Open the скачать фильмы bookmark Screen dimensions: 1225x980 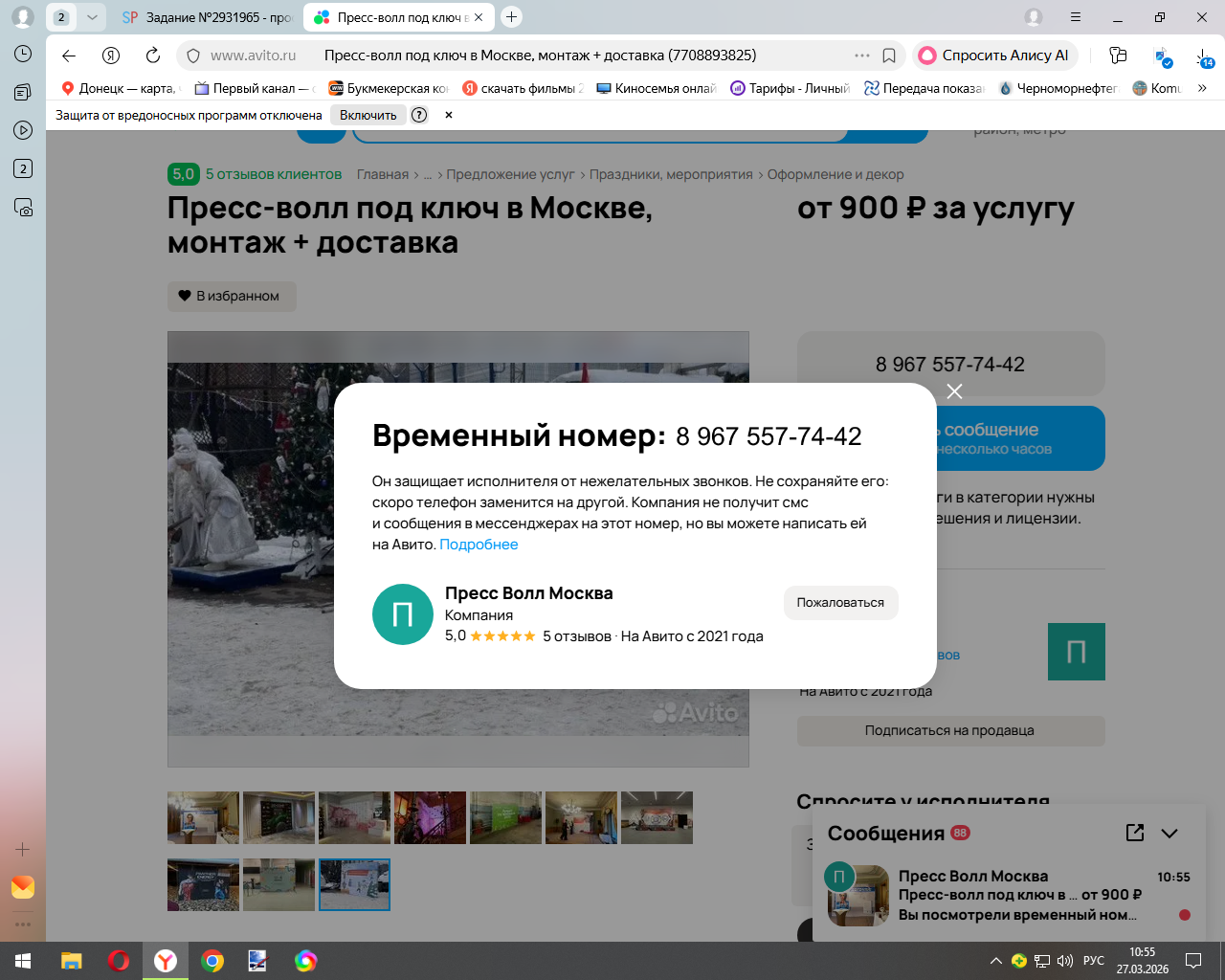tap(523, 88)
